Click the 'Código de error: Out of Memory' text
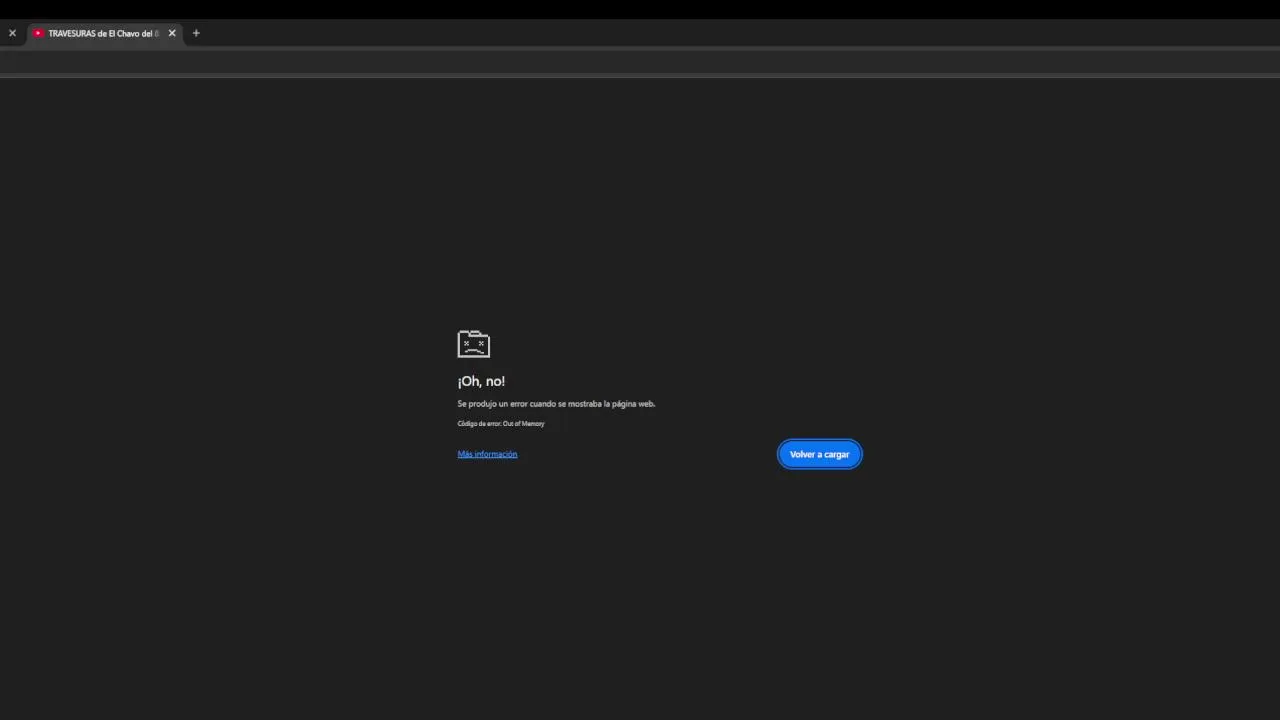This screenshot has height=720, width=1280. tap(501, 424)
